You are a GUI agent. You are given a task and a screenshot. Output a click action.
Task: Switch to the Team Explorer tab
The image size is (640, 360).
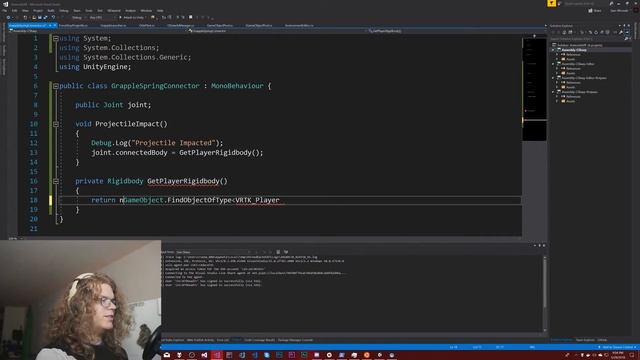click(x=585, y=340)
